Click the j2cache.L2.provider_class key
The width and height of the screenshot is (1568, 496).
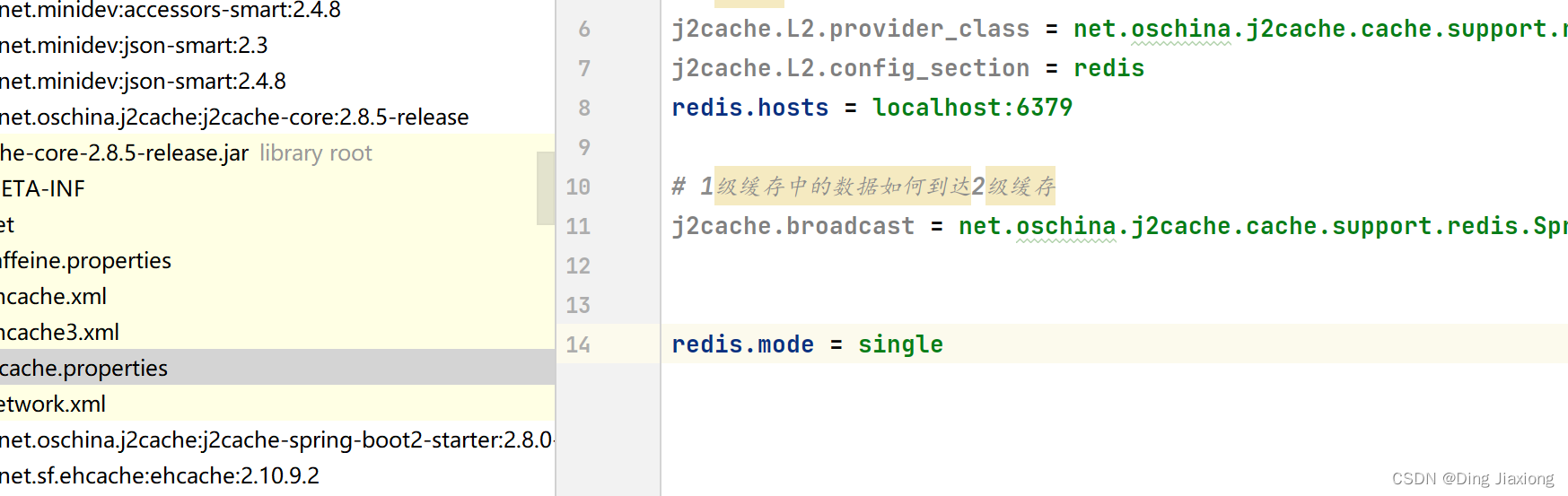point(850,29)
